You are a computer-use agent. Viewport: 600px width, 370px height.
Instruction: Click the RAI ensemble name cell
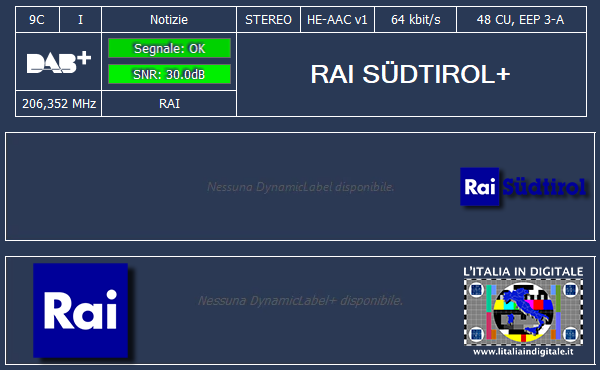[x=169, y=104]
